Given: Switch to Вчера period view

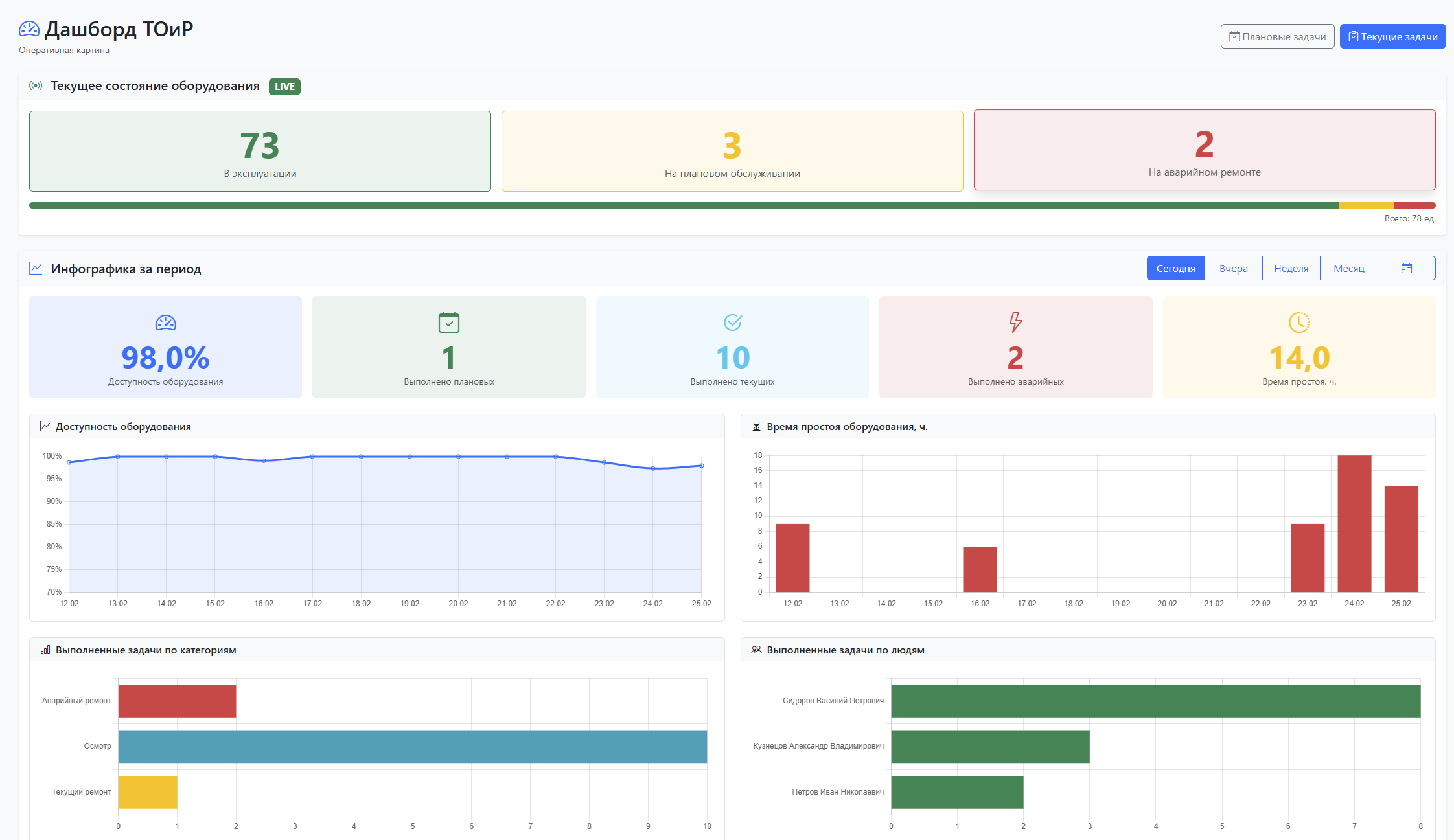Looking at the screenshot, I should (x=1233, y=267).
